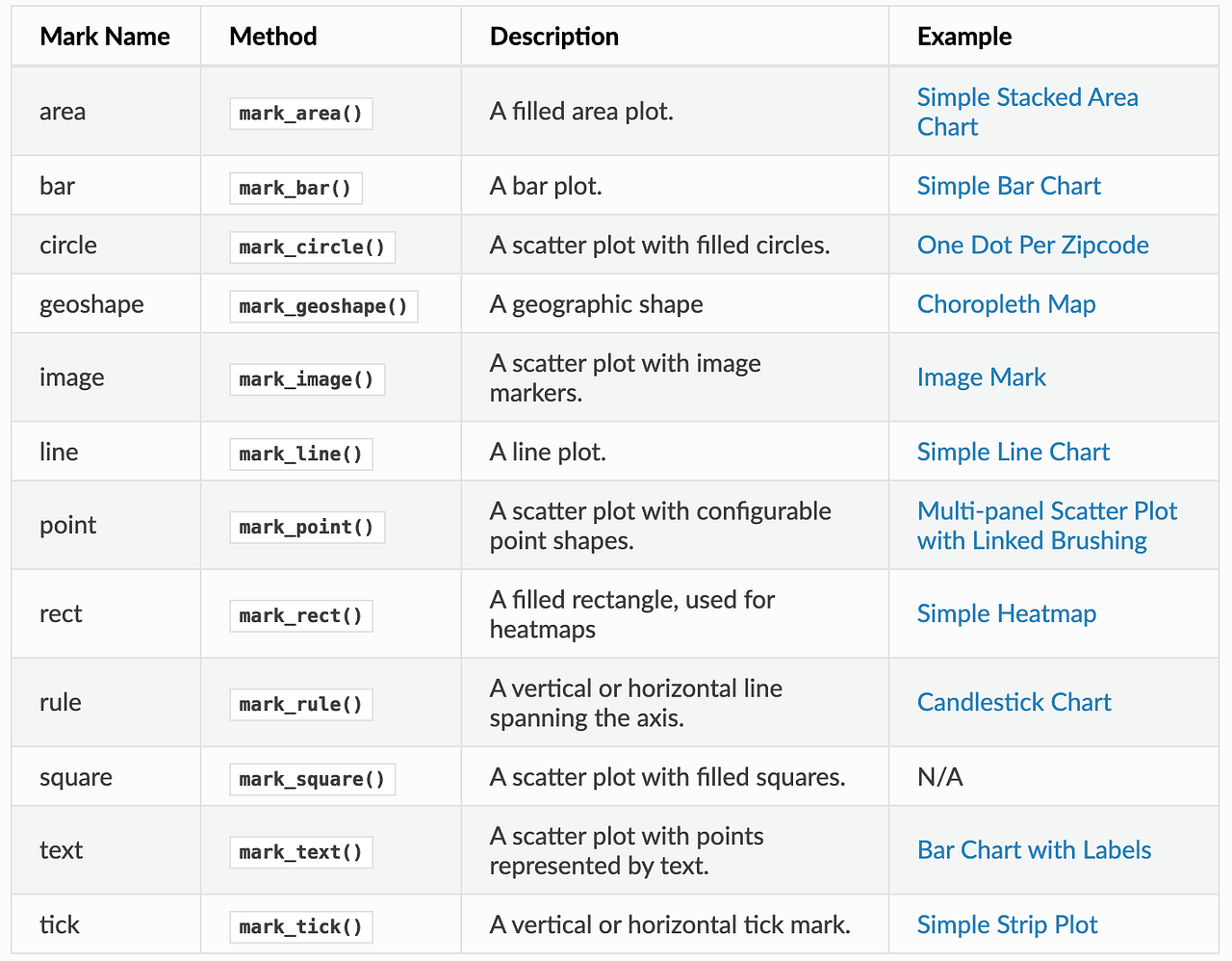This screenshot has width=1232, height=961.
Task: Follow the Bar Chart with Labels link
Action: click(x=1034, y=850)
